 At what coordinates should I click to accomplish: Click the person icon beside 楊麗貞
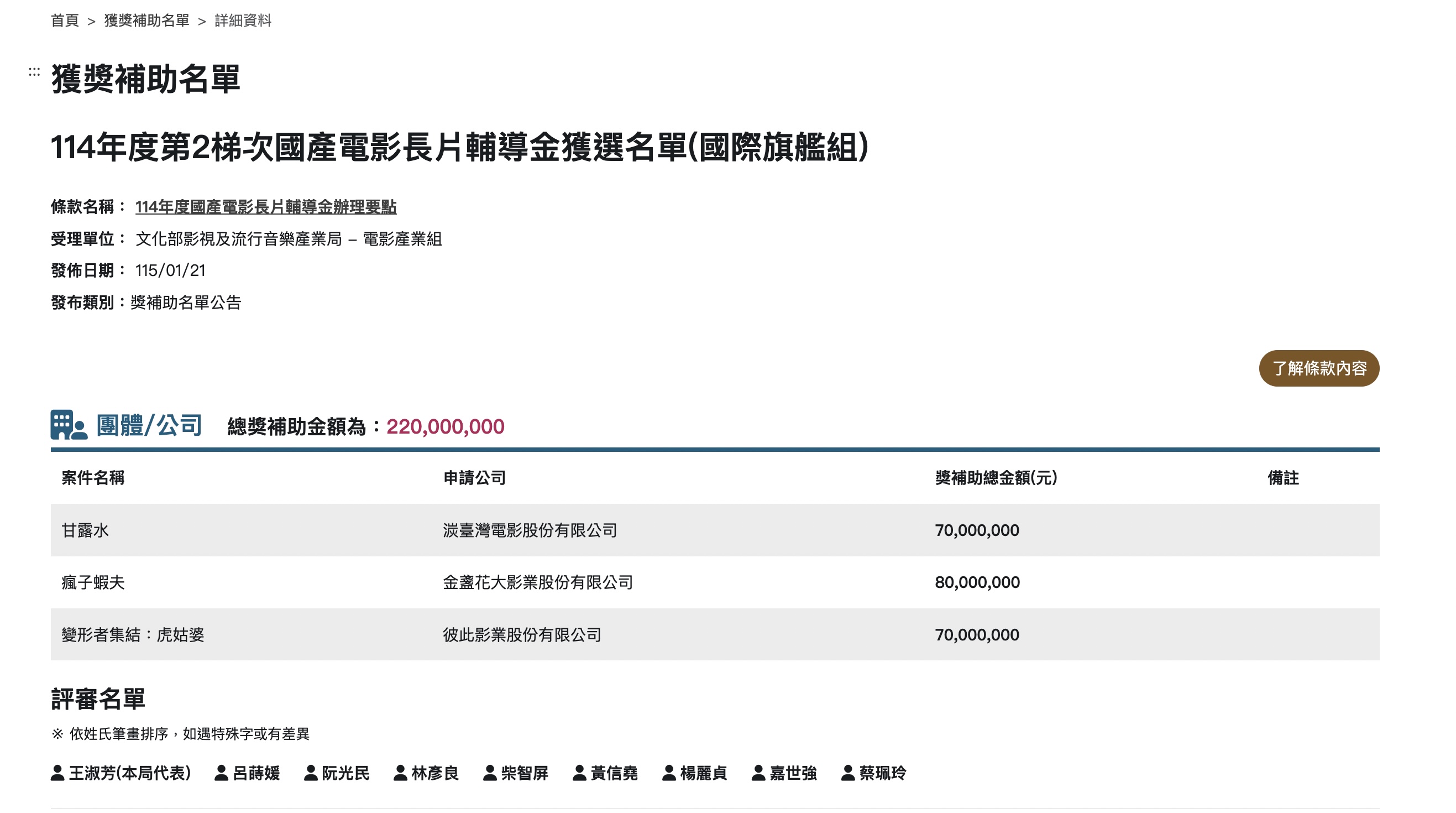669,773
